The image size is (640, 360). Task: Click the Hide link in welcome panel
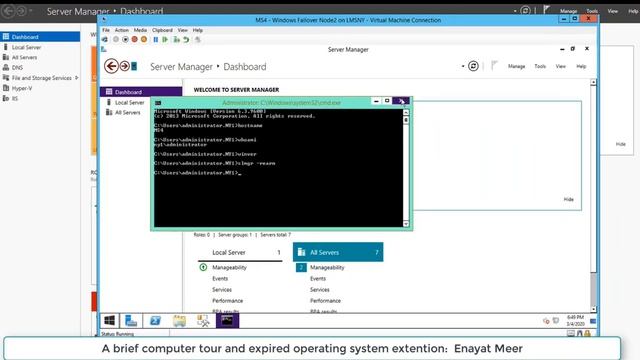(569, 199)
